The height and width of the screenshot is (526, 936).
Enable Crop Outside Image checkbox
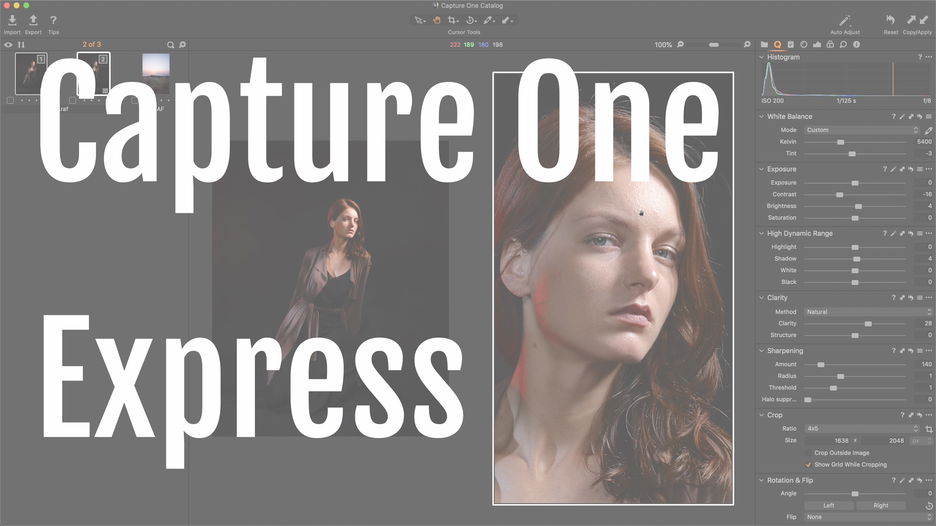point(808,453)
